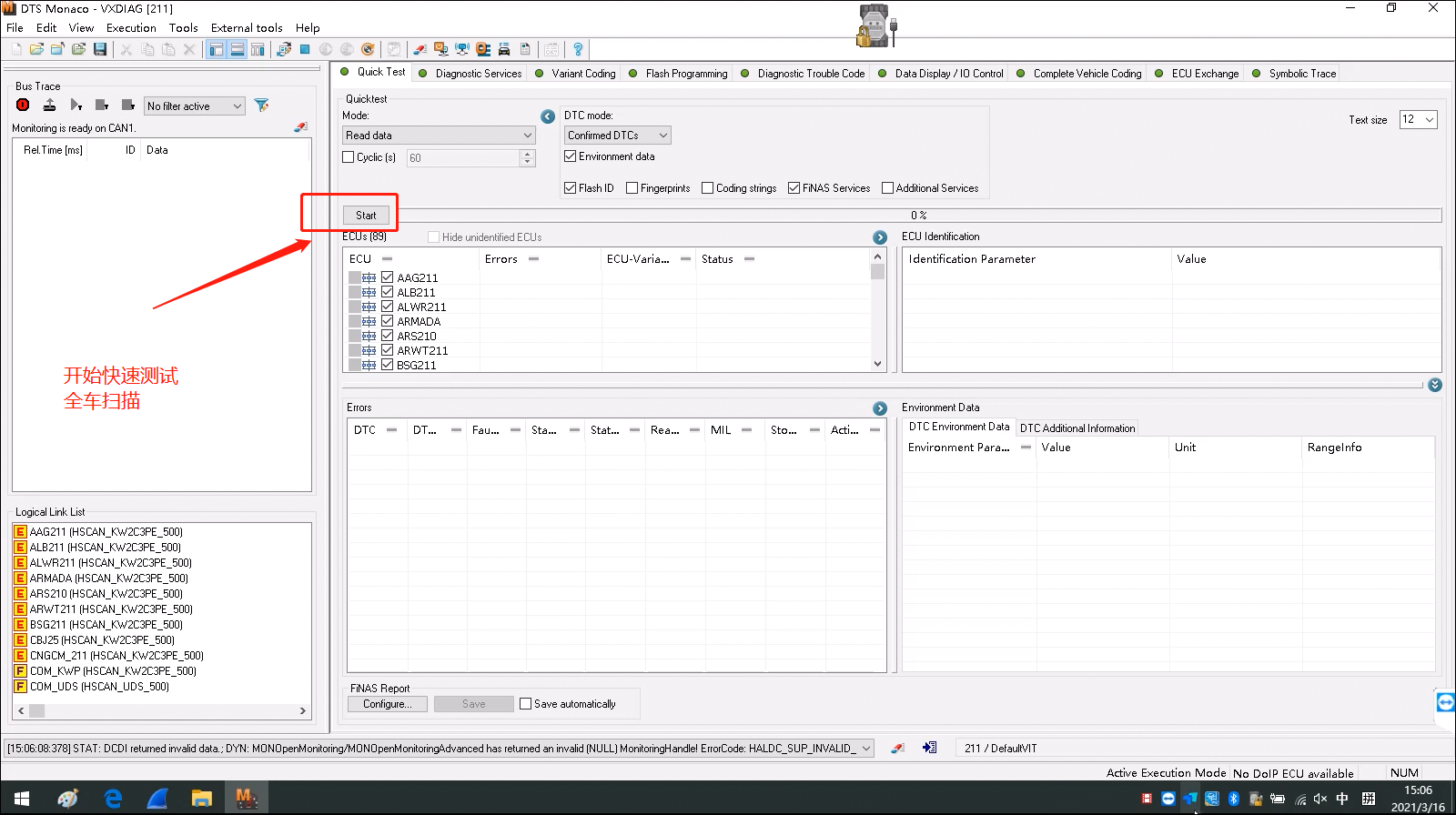Click the monitor connection icon in toolbar
This screenshot has width=1456, height=815.
[441, 49]
